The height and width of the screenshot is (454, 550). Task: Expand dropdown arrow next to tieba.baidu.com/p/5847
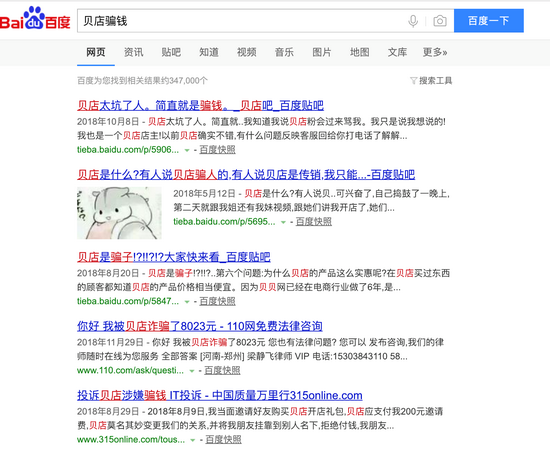point(187,302)
